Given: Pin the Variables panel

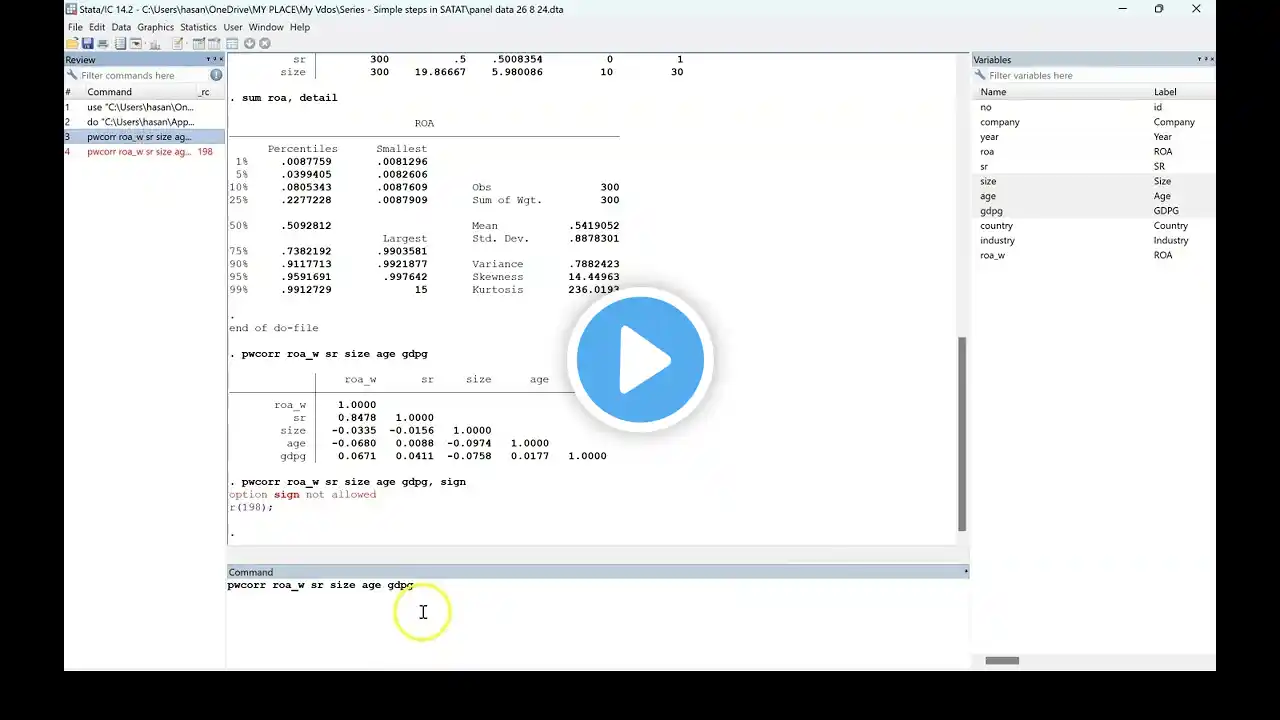Looking at the screenshot, I should click(x=1205, y=59).
